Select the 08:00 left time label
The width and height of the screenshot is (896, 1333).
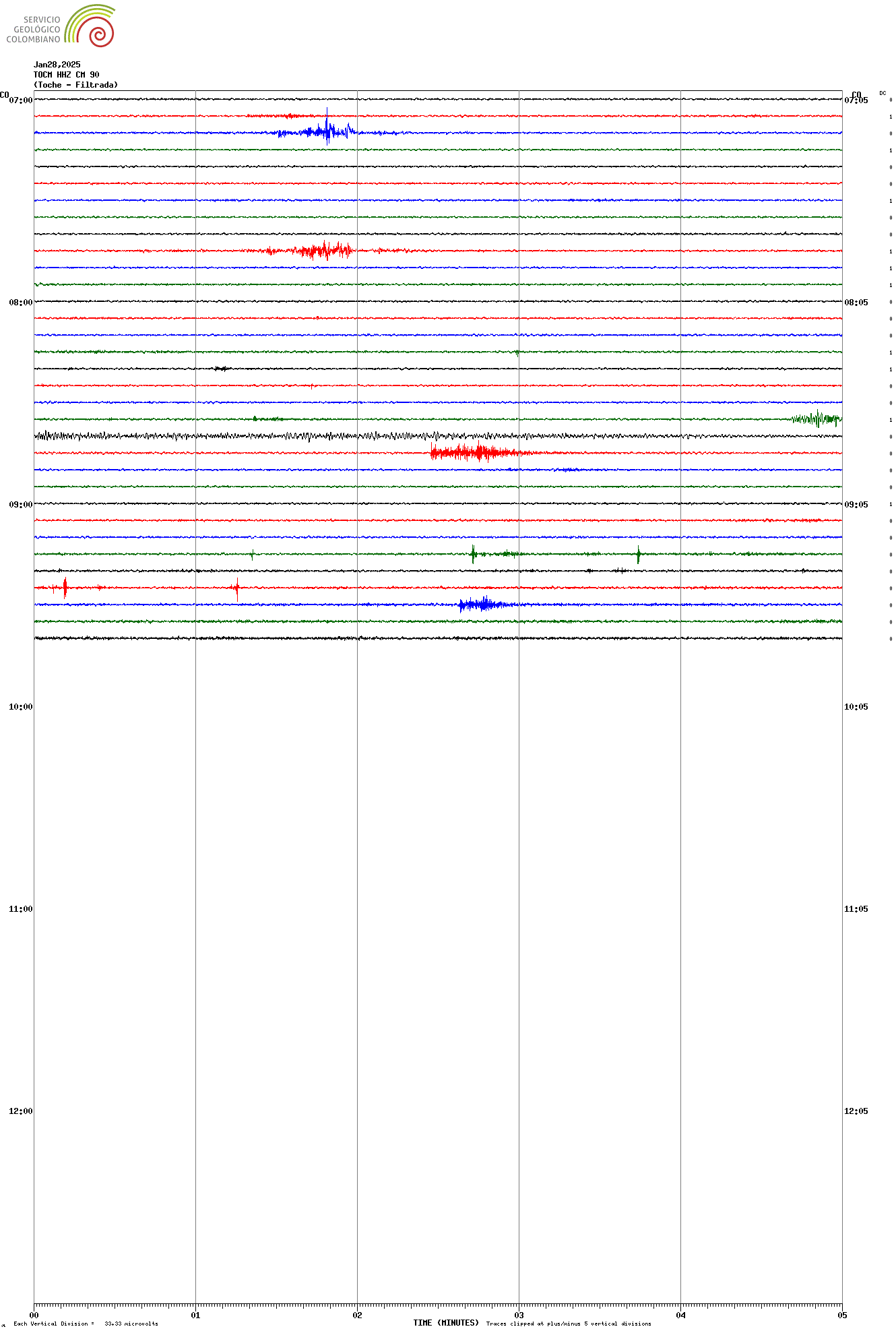20,303
